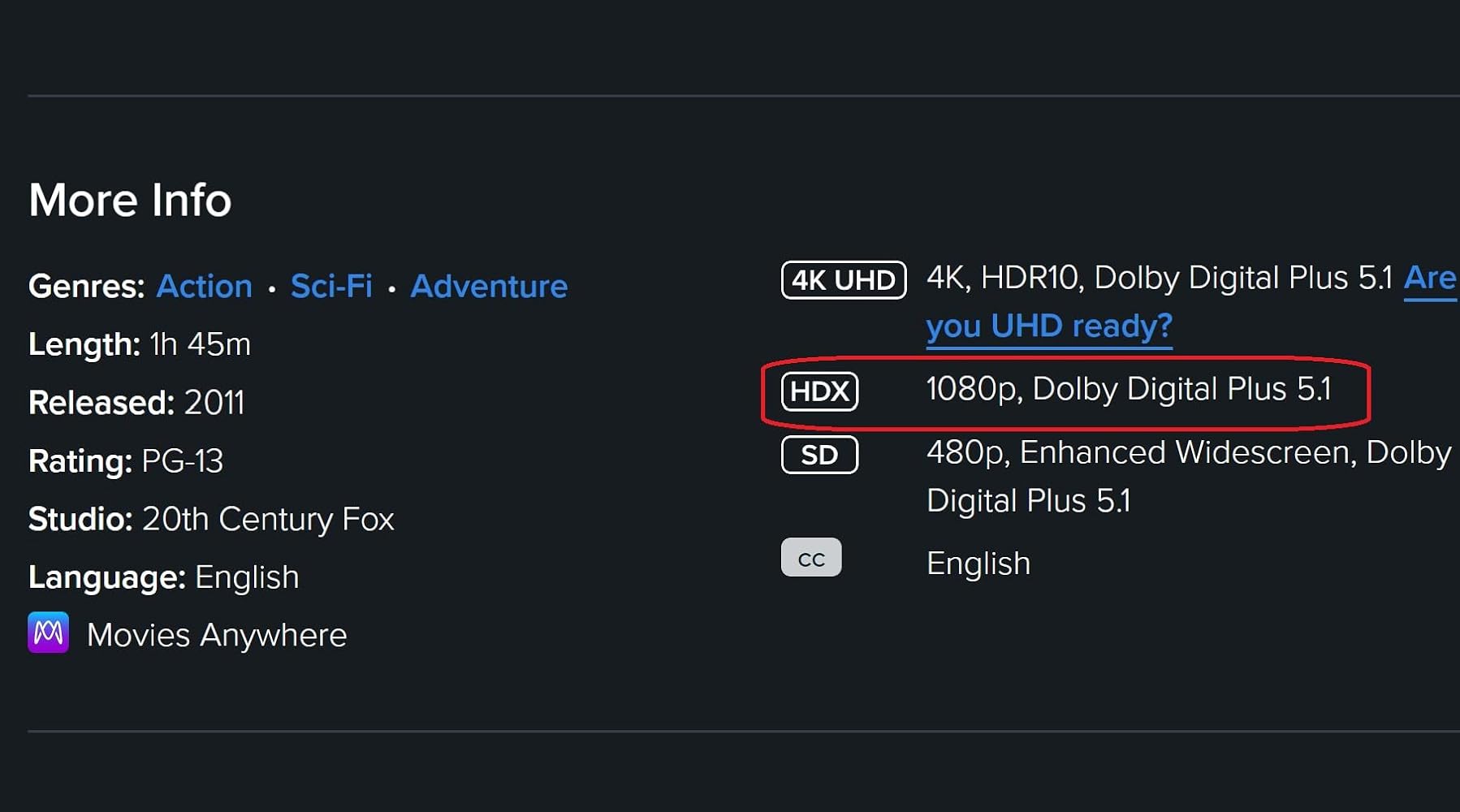The width and height of the screenshot is (1460, 812).
Task: Click the 20th Century Fox studio text
Action: (268, 520)
